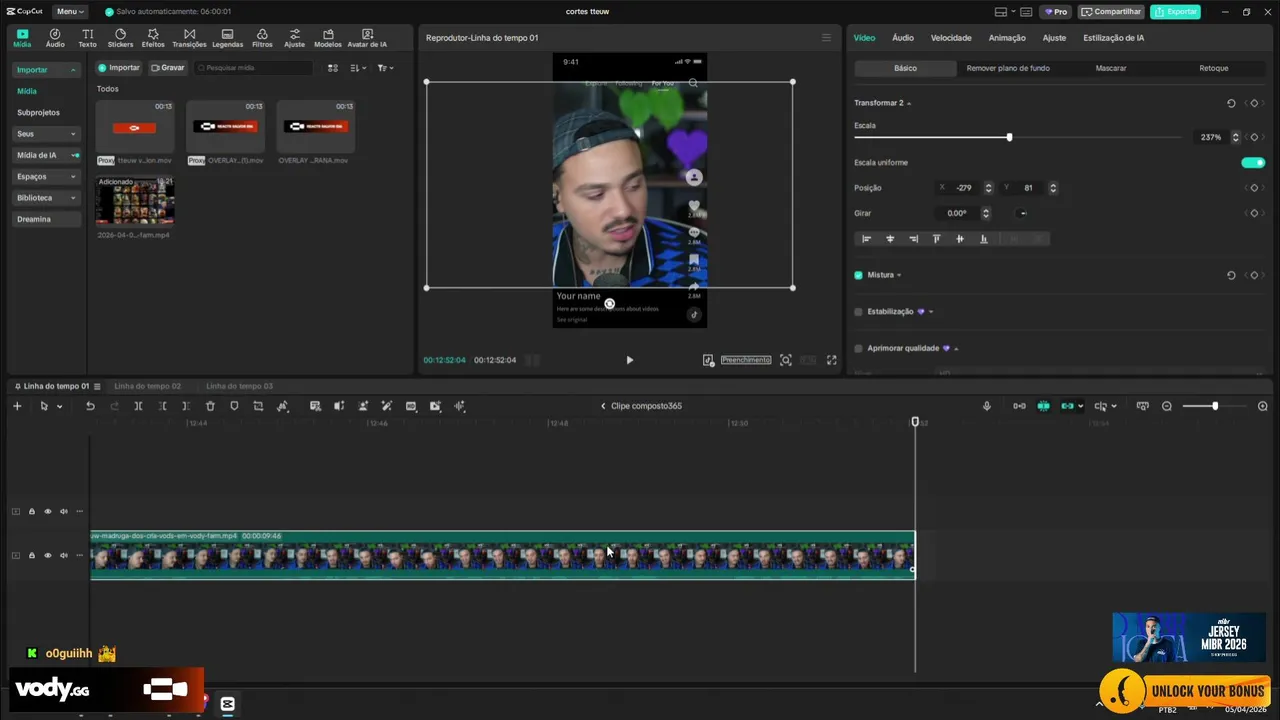
Task: Delete selected clip with trash icon
Action: [210, 406]
